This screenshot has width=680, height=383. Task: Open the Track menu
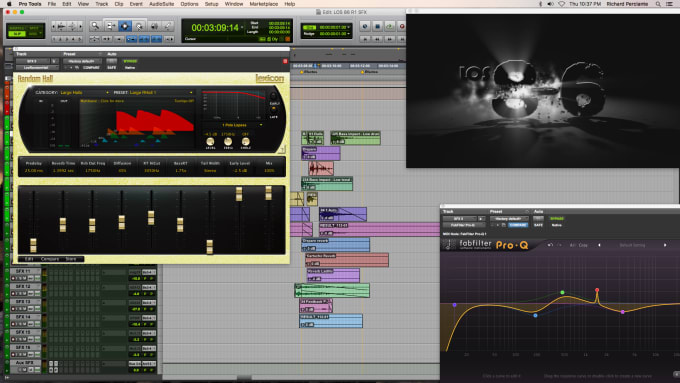tap(101, 4)
